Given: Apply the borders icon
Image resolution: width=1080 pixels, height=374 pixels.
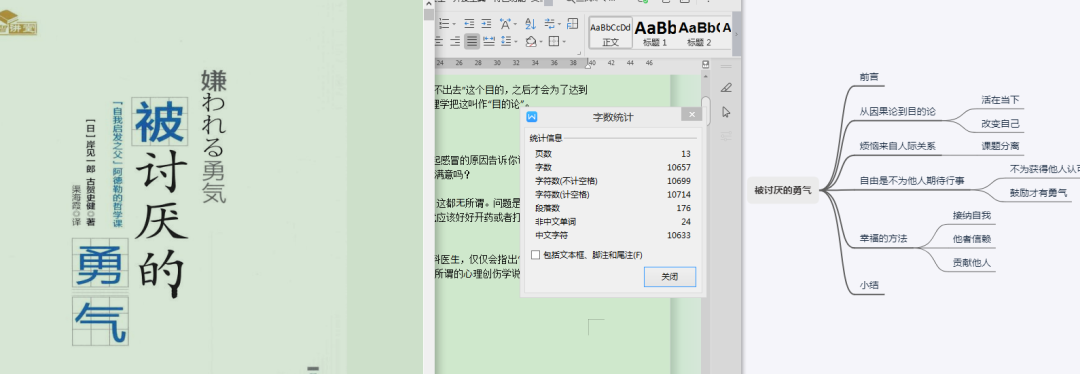Looking at the screenshot, I should 554,41.
